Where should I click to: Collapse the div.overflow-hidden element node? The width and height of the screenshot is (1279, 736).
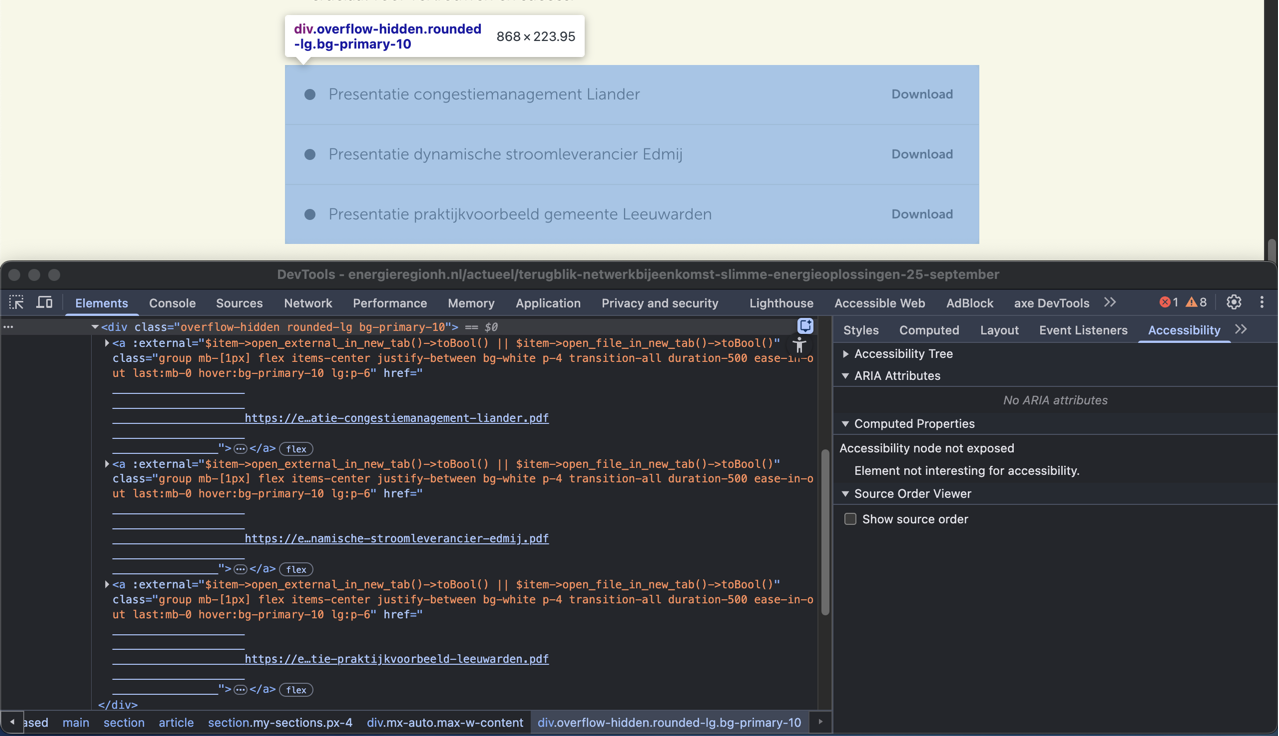coord(95,327)
